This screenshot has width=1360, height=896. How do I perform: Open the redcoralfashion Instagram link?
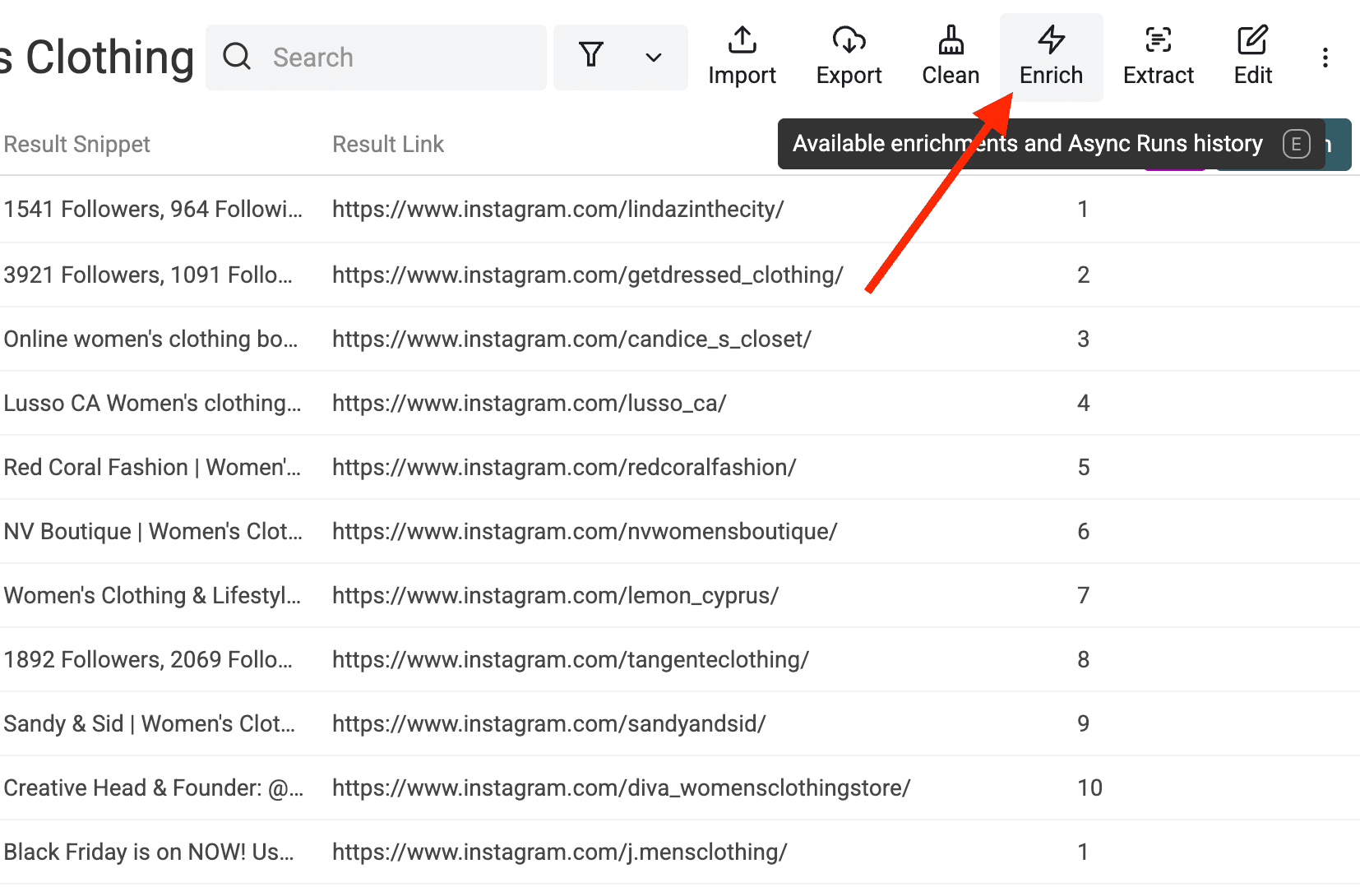click(563, 468)
